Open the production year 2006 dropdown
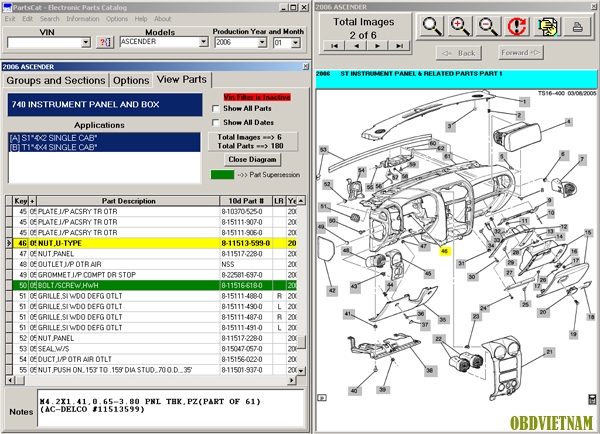Screen dimensions: 600x434 coord(262,42)
